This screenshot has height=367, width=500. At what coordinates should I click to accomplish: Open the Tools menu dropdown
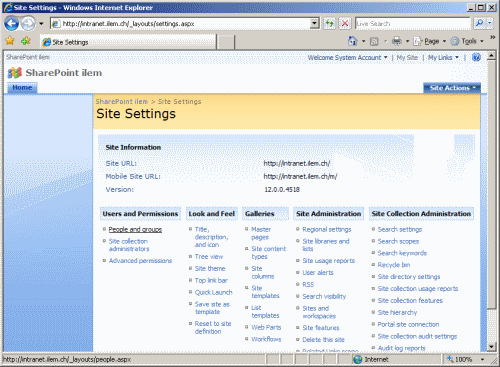(467, 41)
